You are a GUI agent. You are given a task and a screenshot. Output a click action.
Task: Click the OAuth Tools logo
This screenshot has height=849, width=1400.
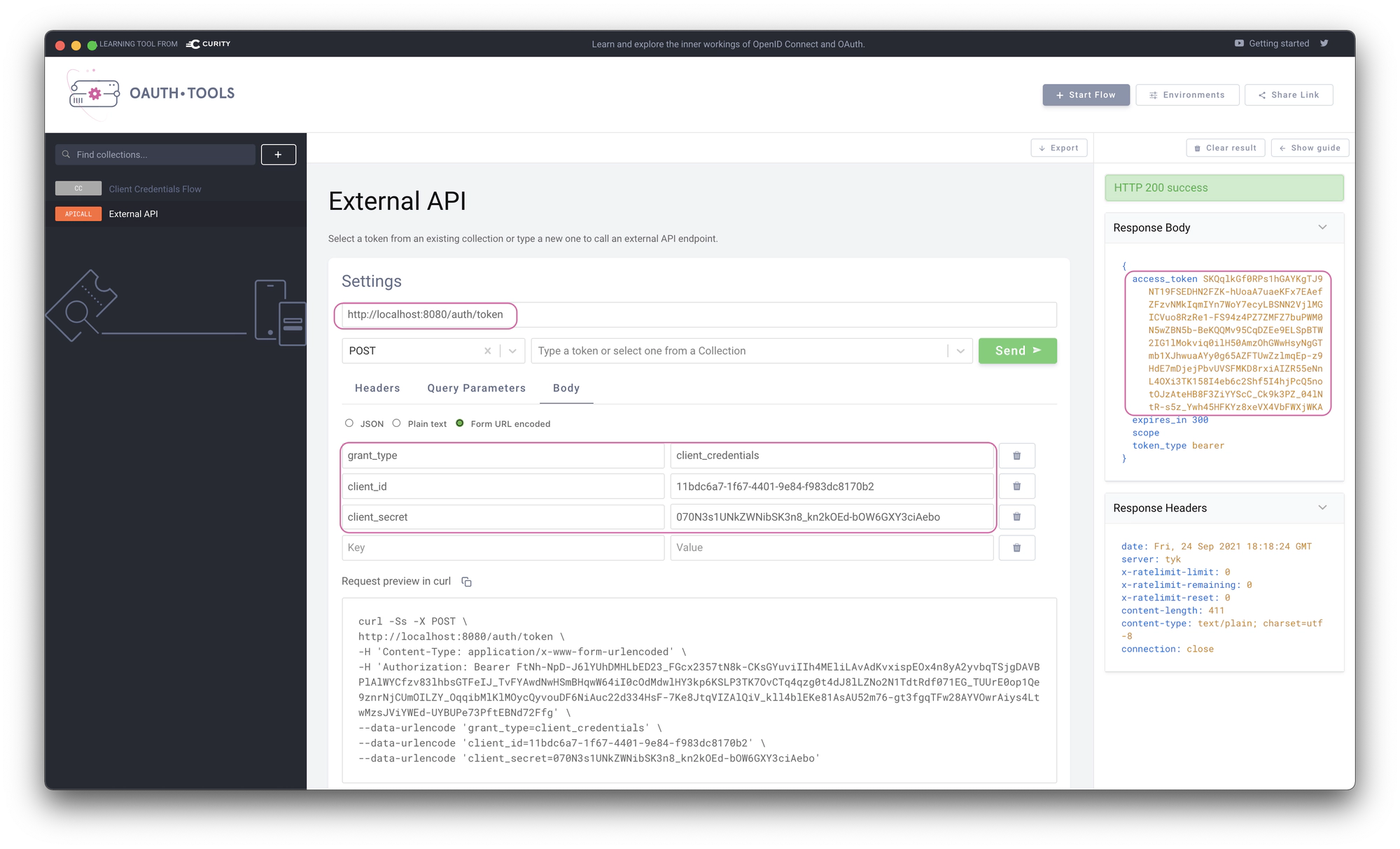pos(152,93)
